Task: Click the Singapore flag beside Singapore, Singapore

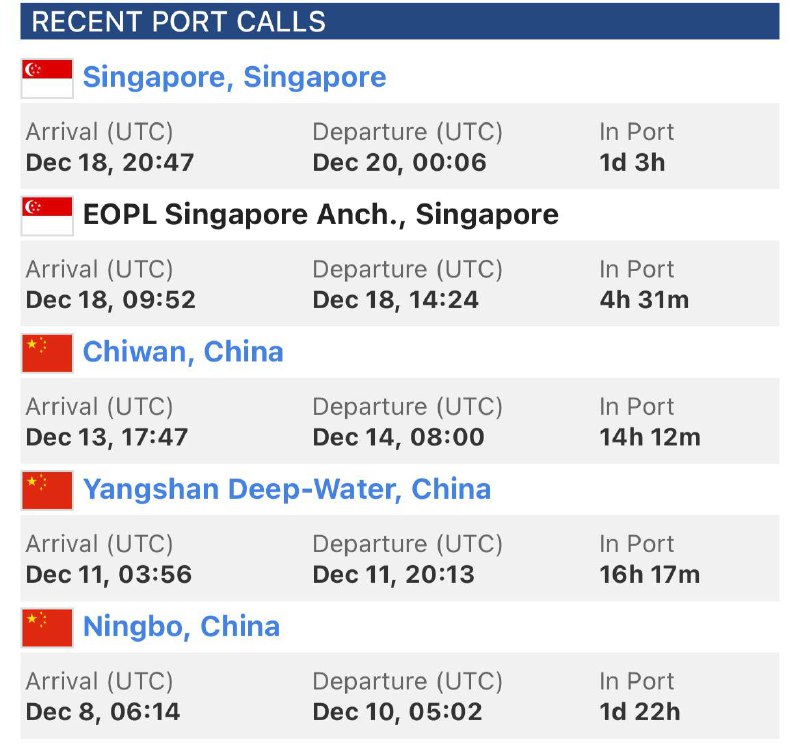Action: 47,78
